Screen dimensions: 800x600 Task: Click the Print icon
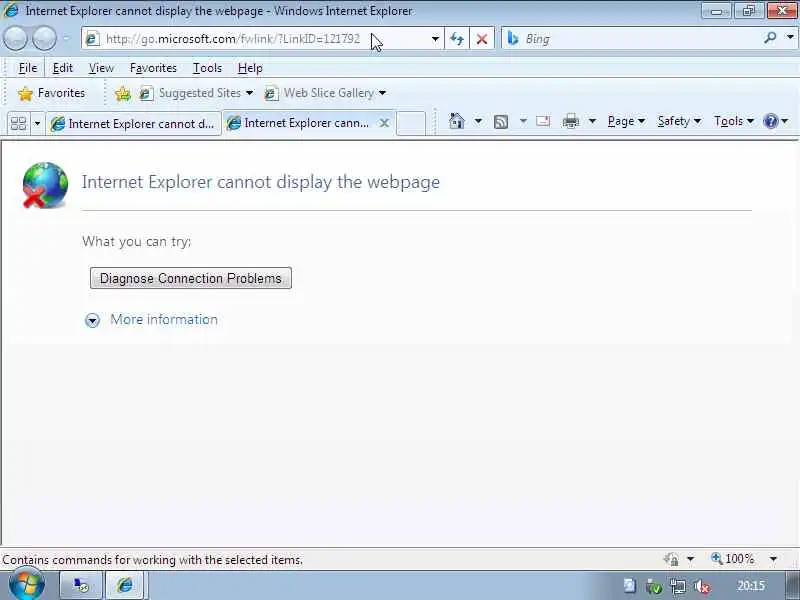tap(570, 121)
